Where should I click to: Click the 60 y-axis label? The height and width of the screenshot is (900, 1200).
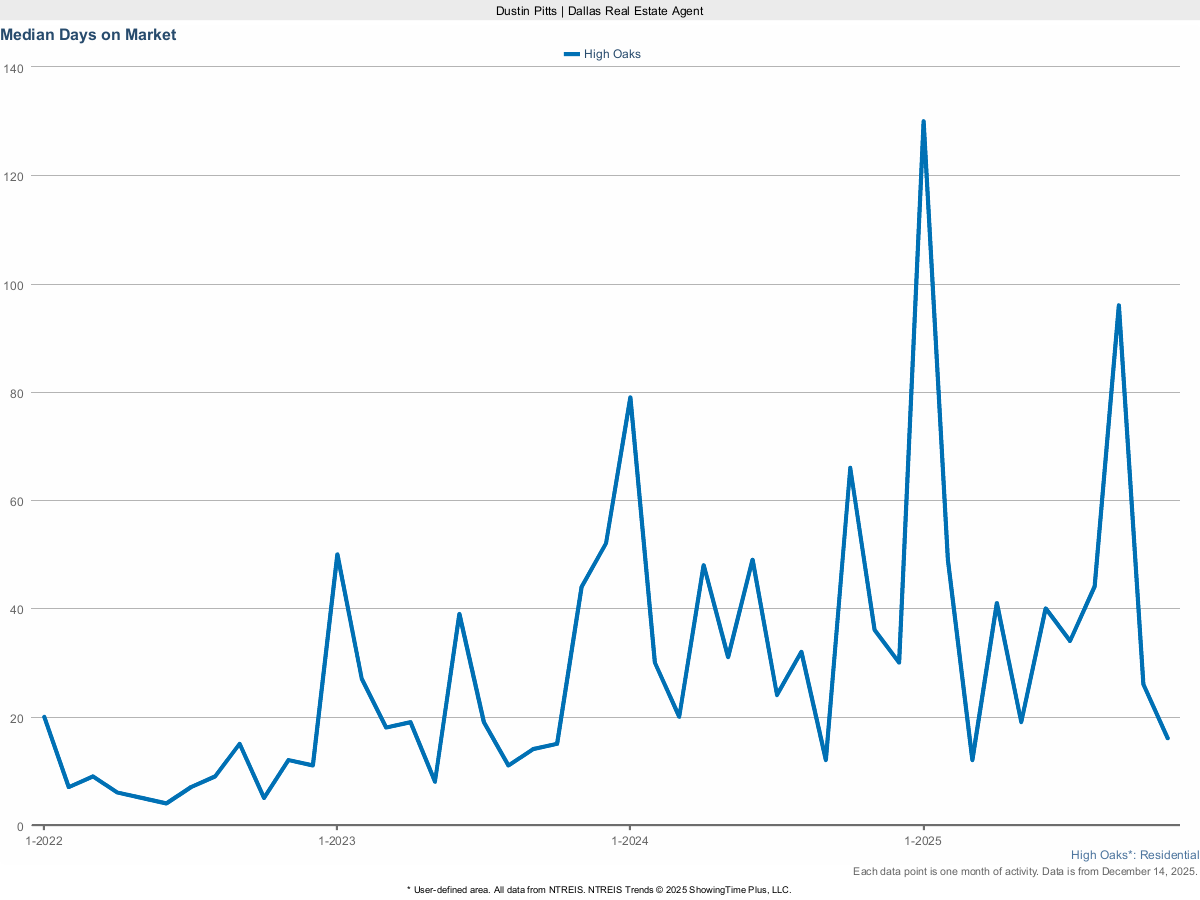click(16, 501)
